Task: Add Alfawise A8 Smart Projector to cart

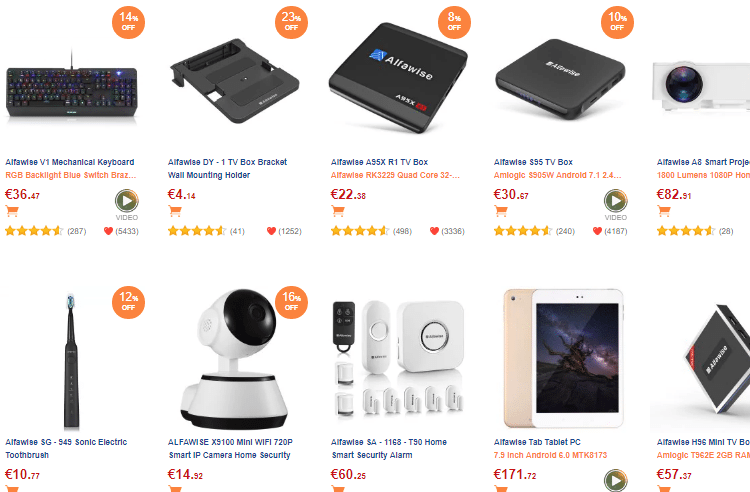Action: coord(664,211)
